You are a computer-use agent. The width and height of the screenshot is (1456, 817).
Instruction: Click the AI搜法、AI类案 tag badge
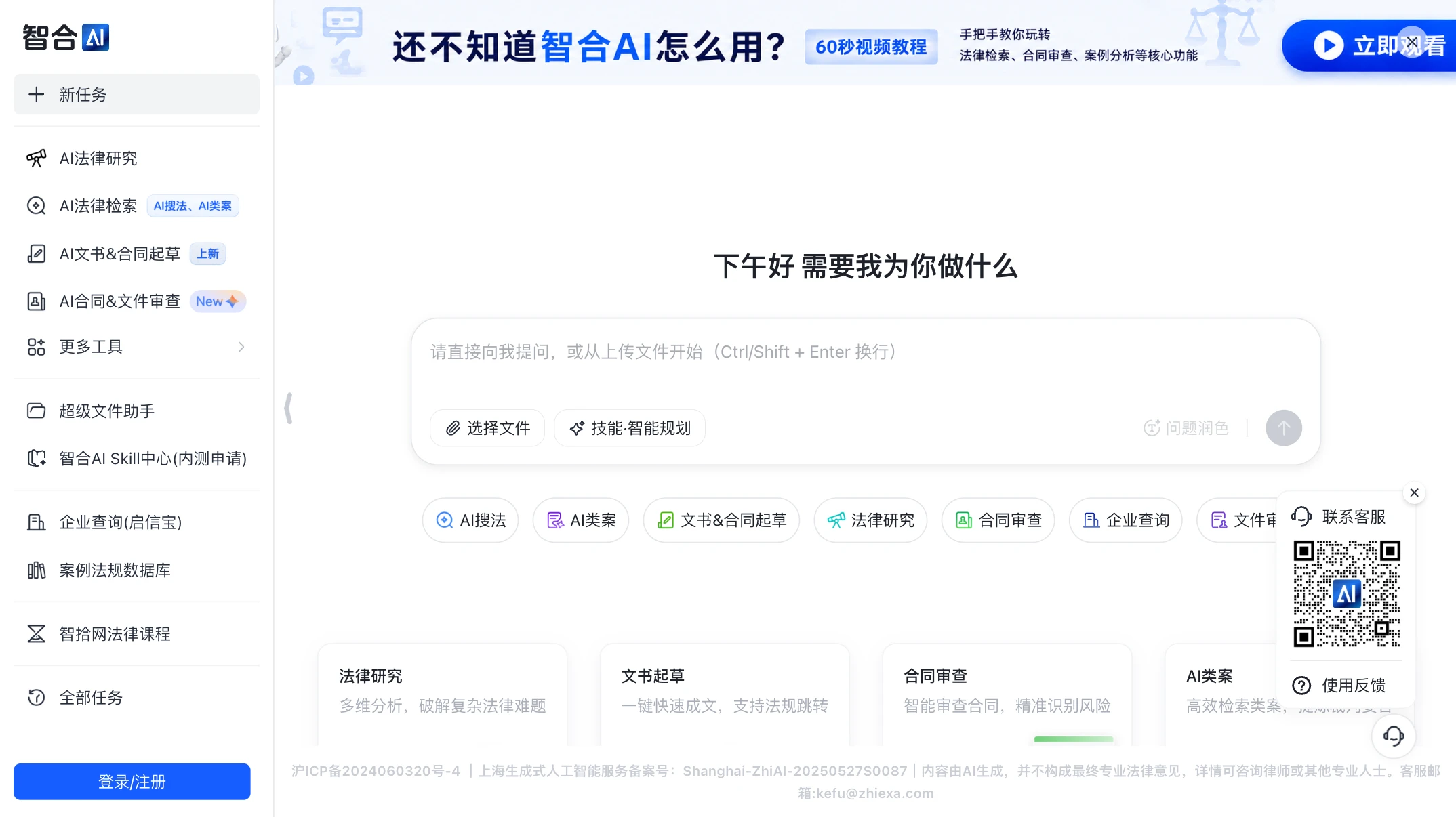click(x=193, y=206)
